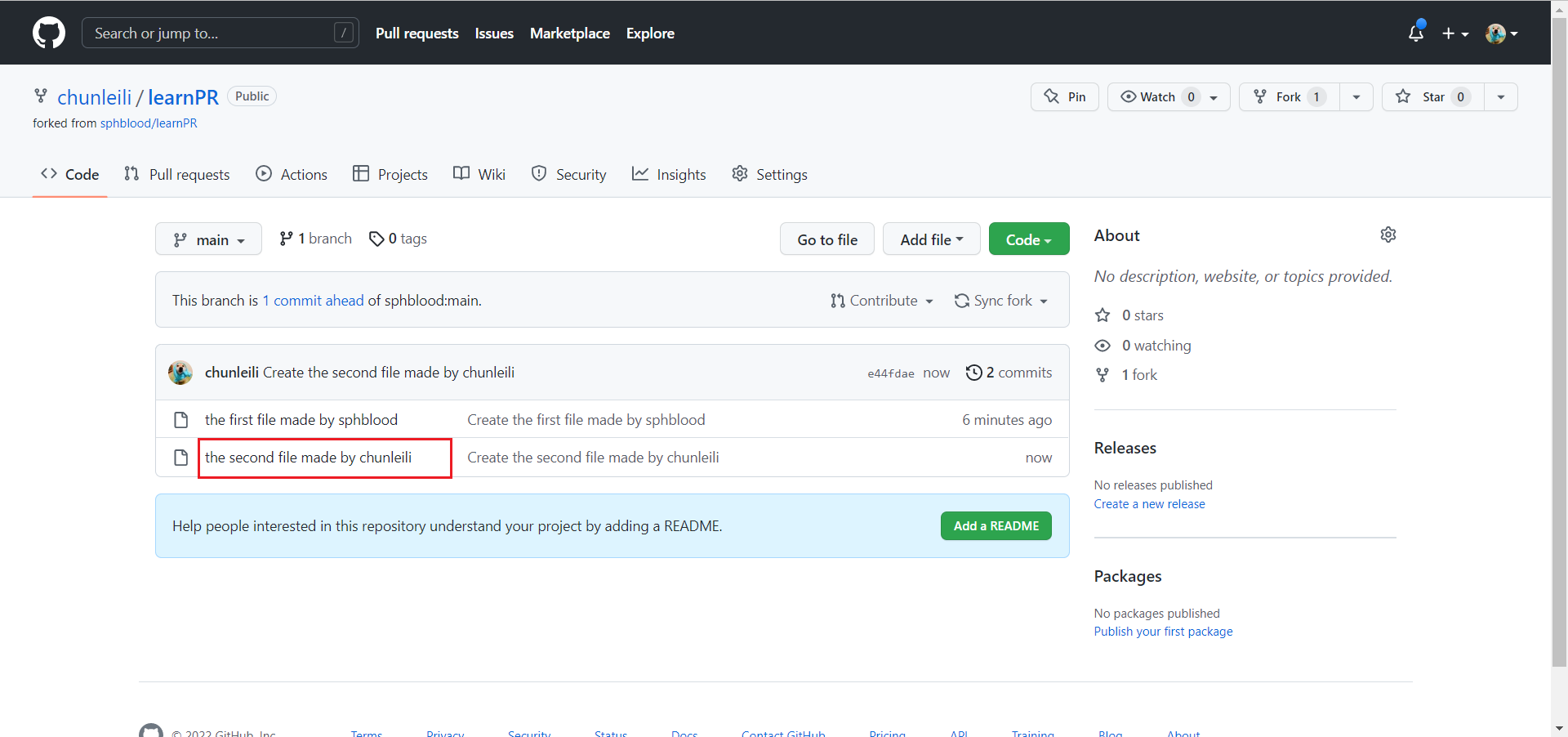The height and width of the screenshot is (737, 1568).
Task: Click file icon for second file by chunleili
Action: point(181,458)
